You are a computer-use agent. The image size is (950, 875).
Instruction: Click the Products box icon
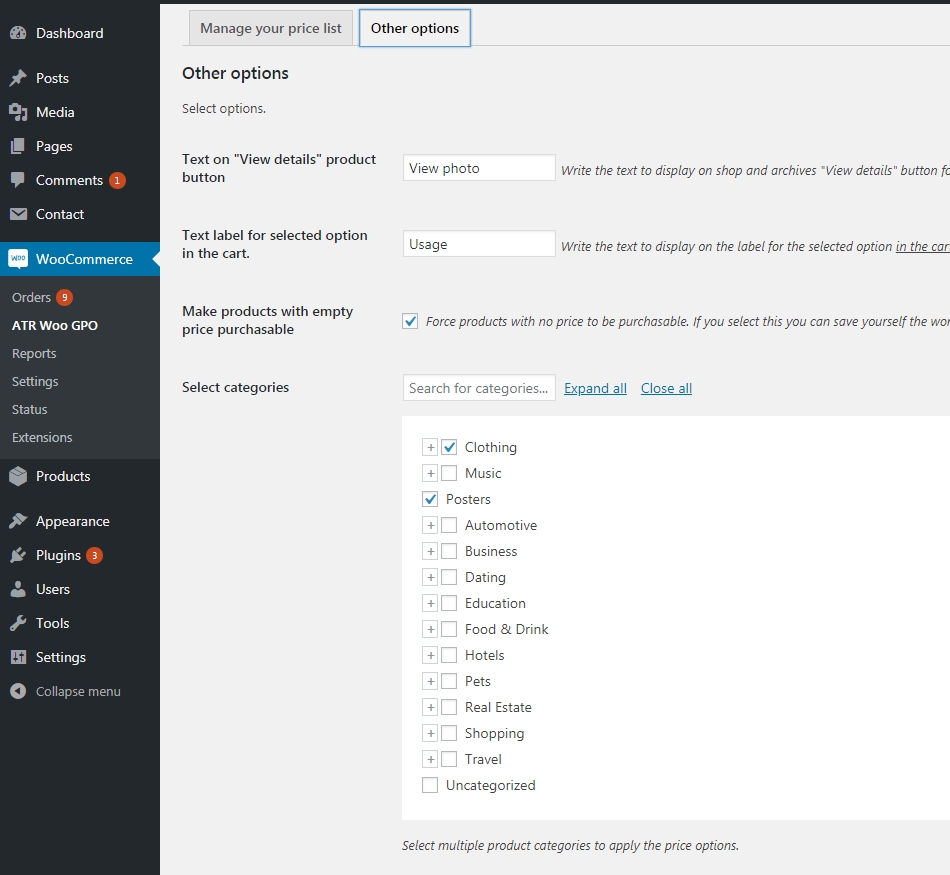click(18, 476)
